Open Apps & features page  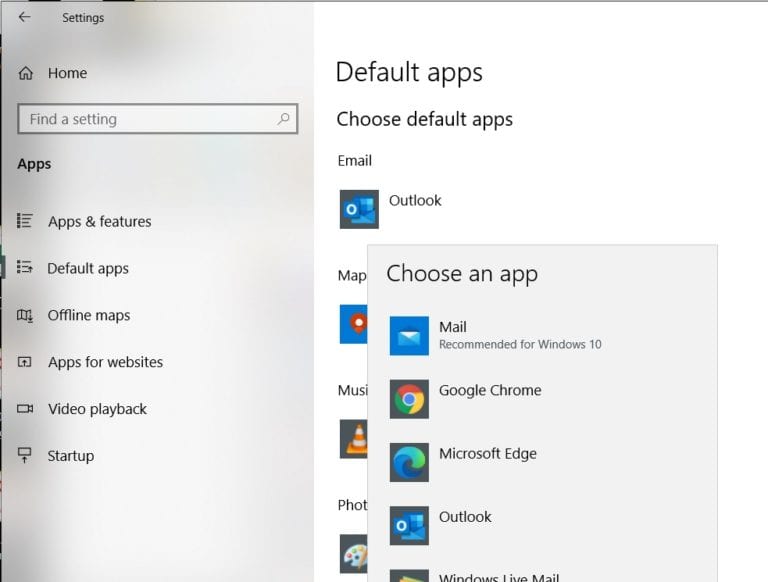point(99,221)
